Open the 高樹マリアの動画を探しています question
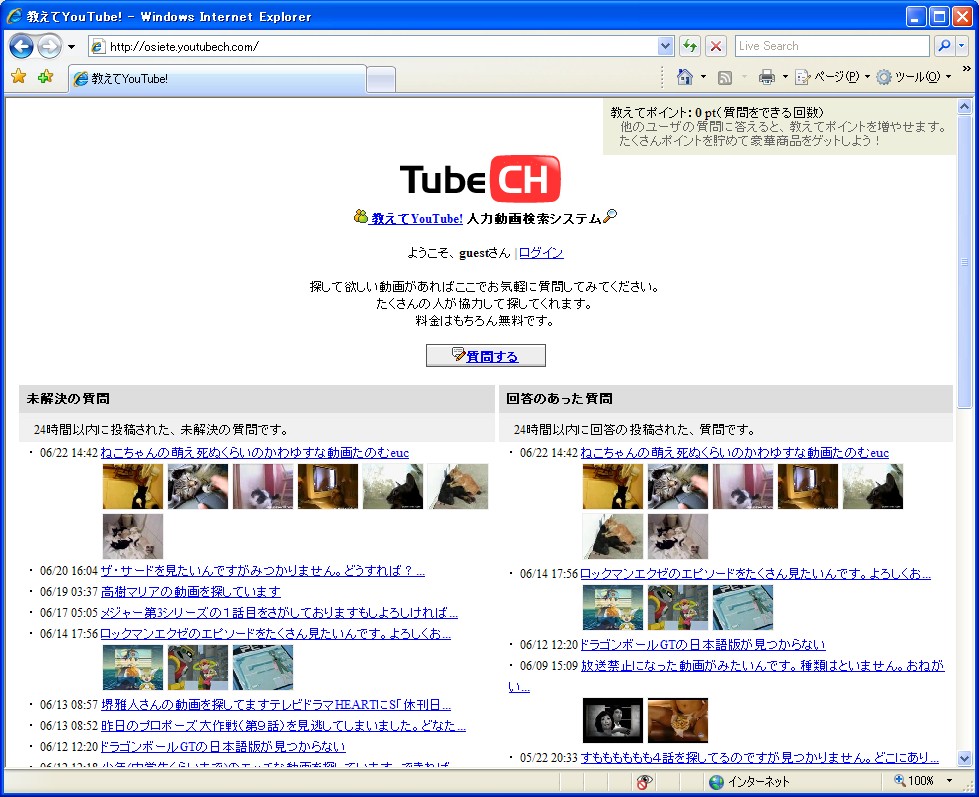This screenshot has width=979, height=797. [x=190, y=591]
